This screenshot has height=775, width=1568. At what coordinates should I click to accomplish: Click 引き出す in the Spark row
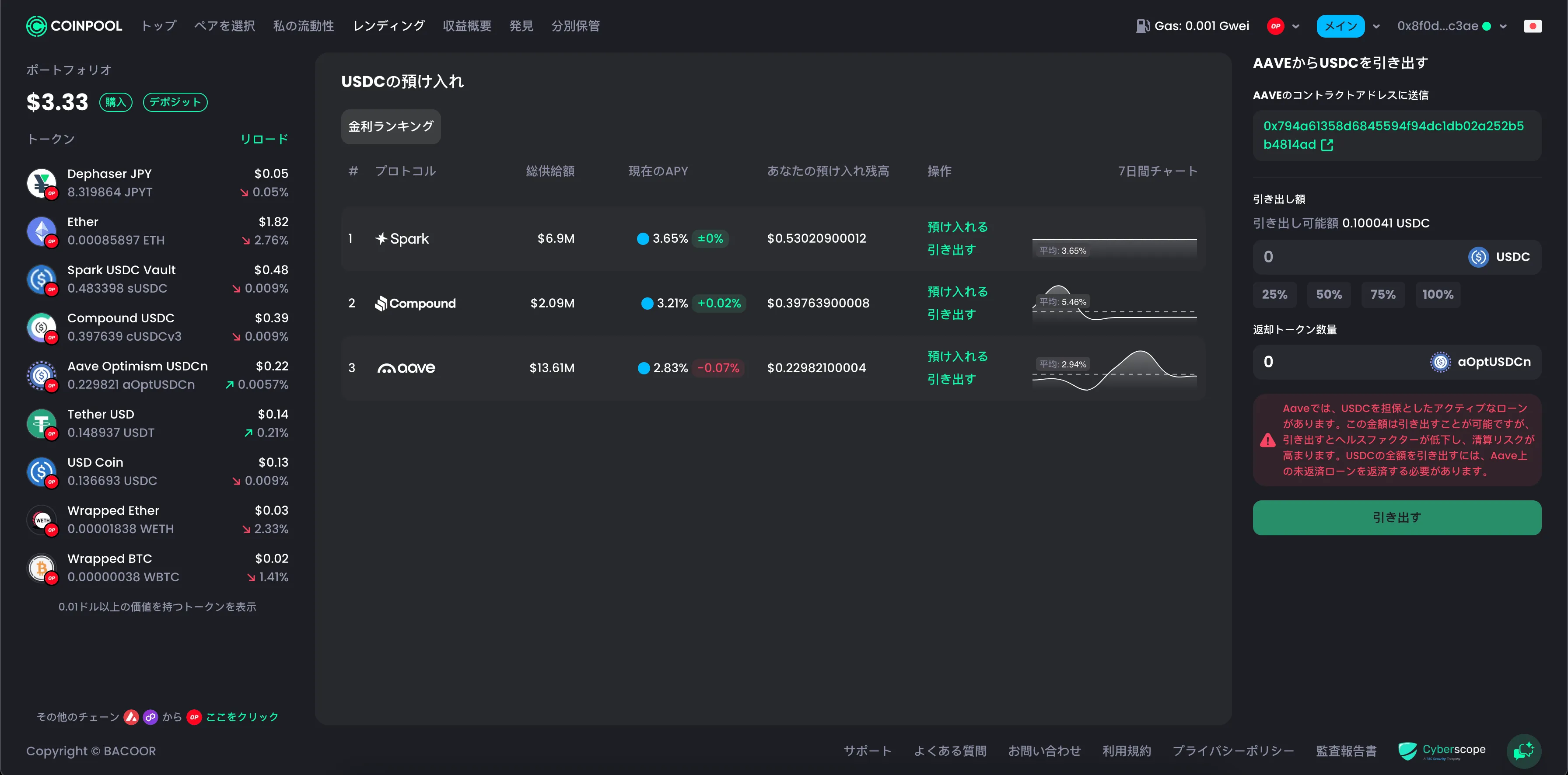click(952, 250)
